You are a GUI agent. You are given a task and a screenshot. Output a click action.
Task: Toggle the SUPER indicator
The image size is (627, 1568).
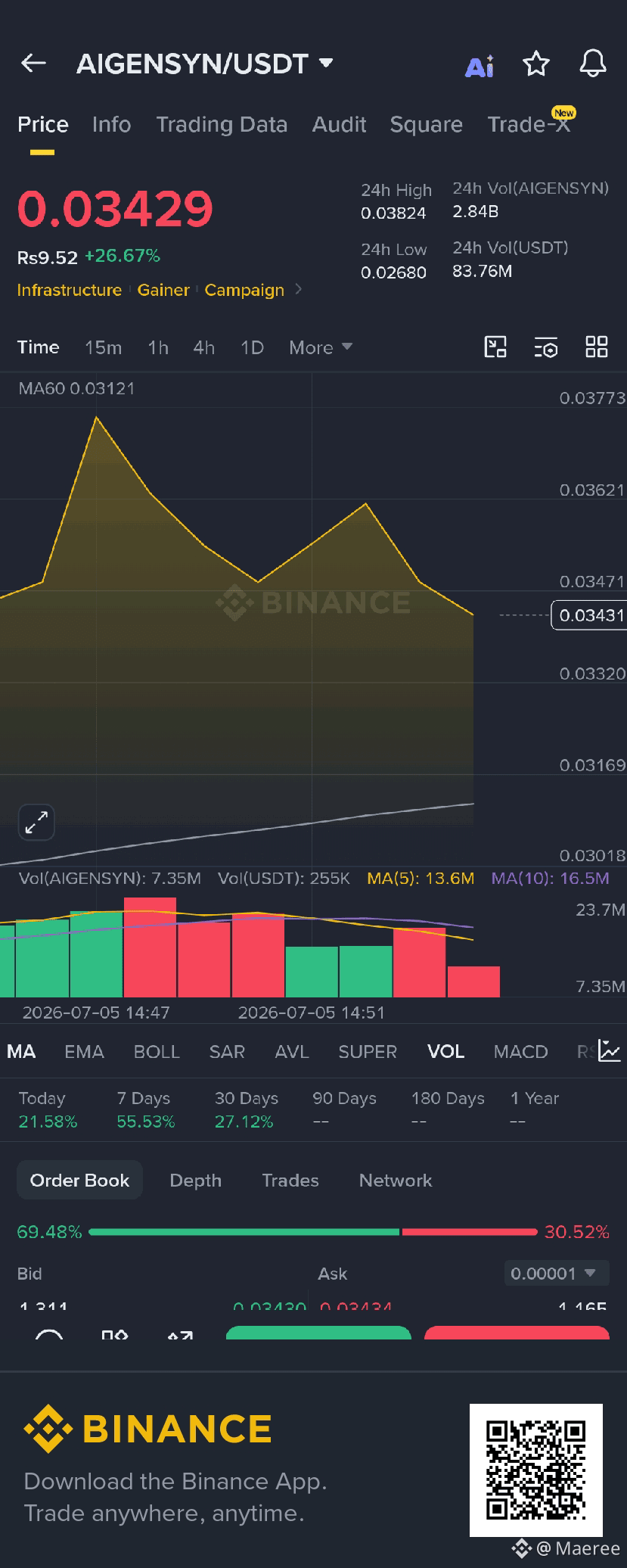tap(368, 1051)
